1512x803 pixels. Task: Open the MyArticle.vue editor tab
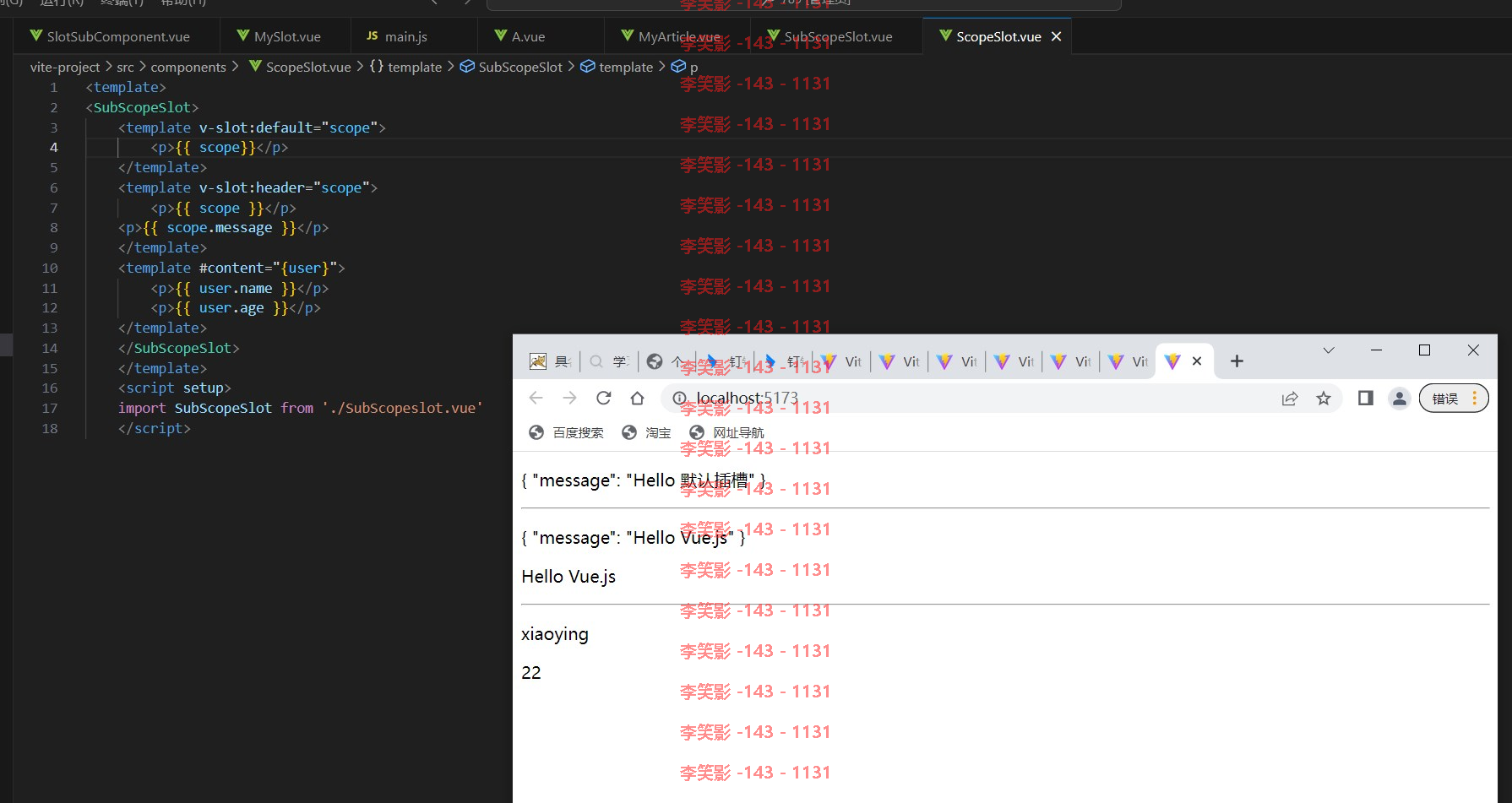(x=672, y=36)
